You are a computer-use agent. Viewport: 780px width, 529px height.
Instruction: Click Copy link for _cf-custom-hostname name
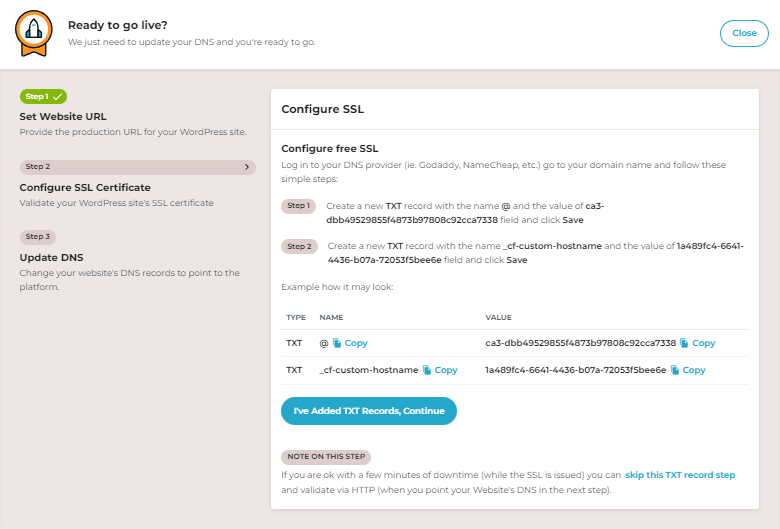click(446, 370)
